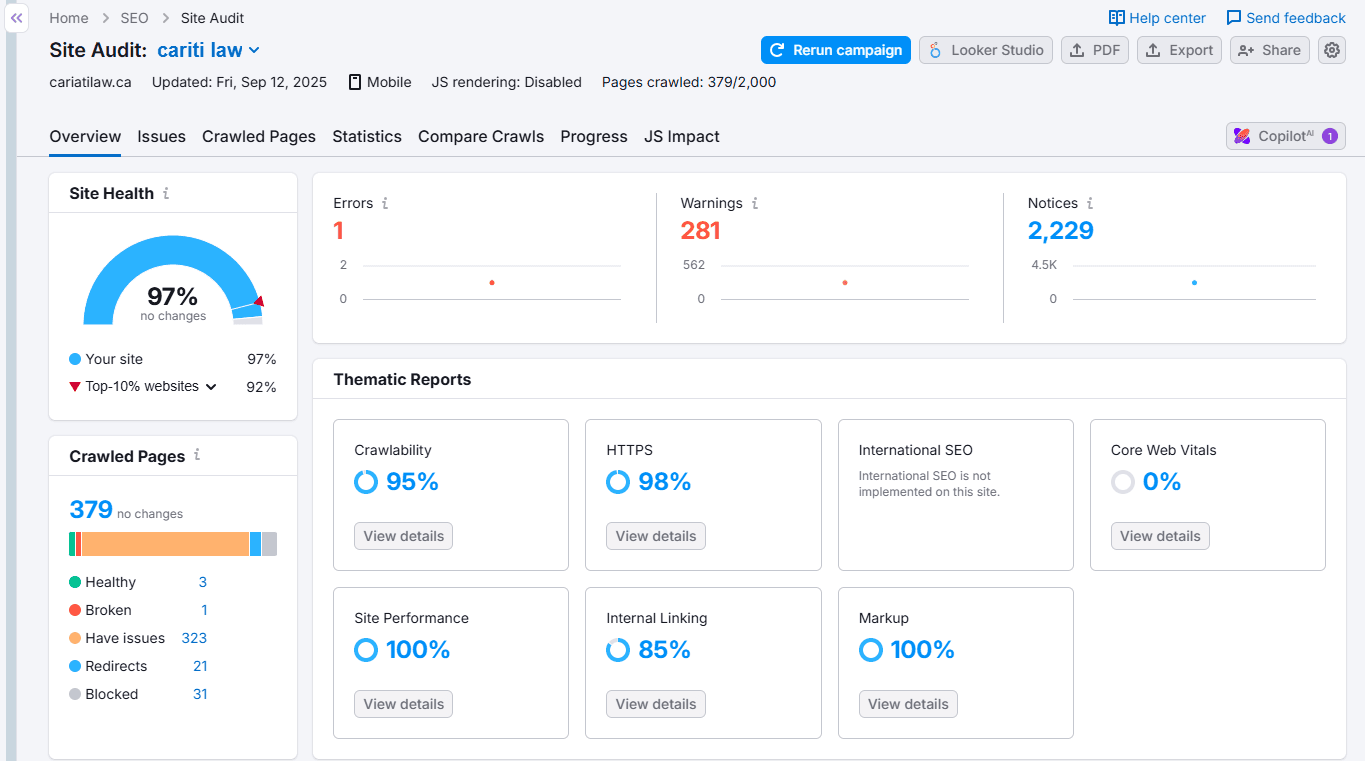Open the settings gear icon
The image size is (1365, 761).
[x=1331, y=50]
